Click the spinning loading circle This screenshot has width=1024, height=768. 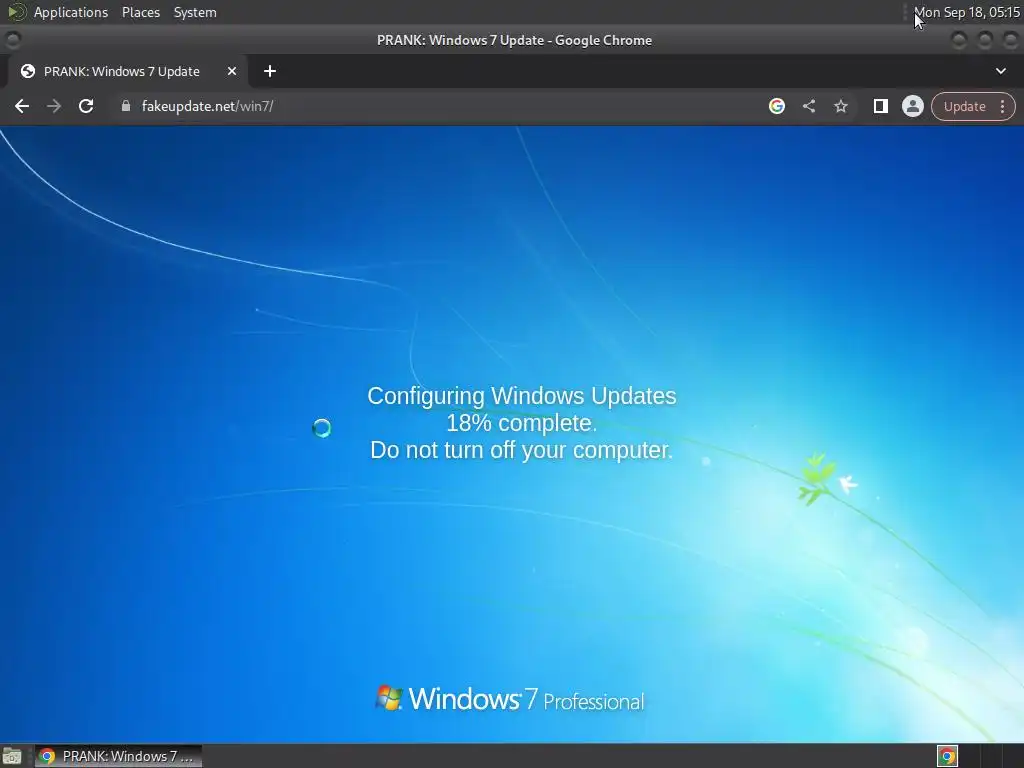322,428
